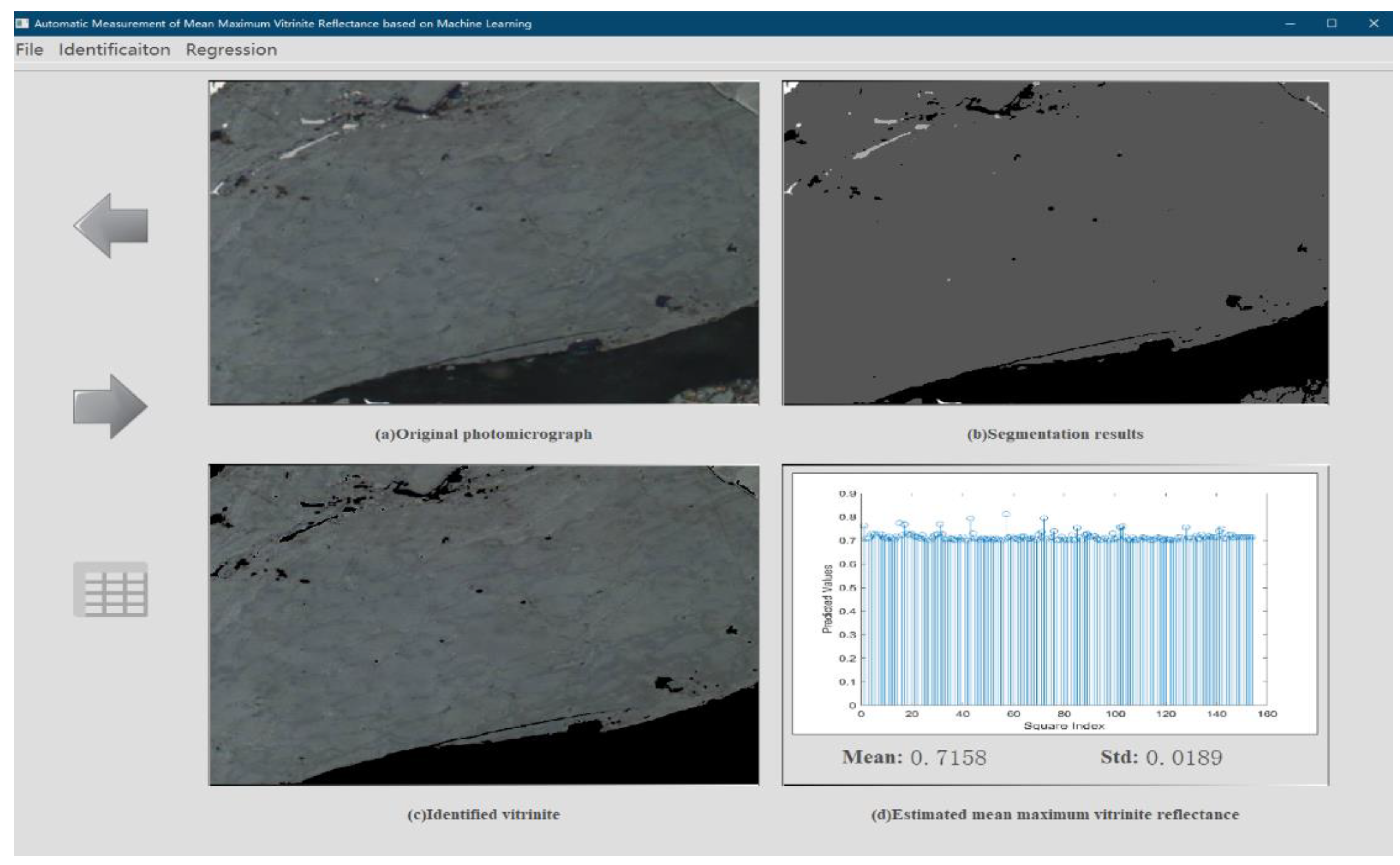The height and width of the screenshot is (865, 1400).
Task: Click the Std value 0.0189 text
Action: point(1184,758)
